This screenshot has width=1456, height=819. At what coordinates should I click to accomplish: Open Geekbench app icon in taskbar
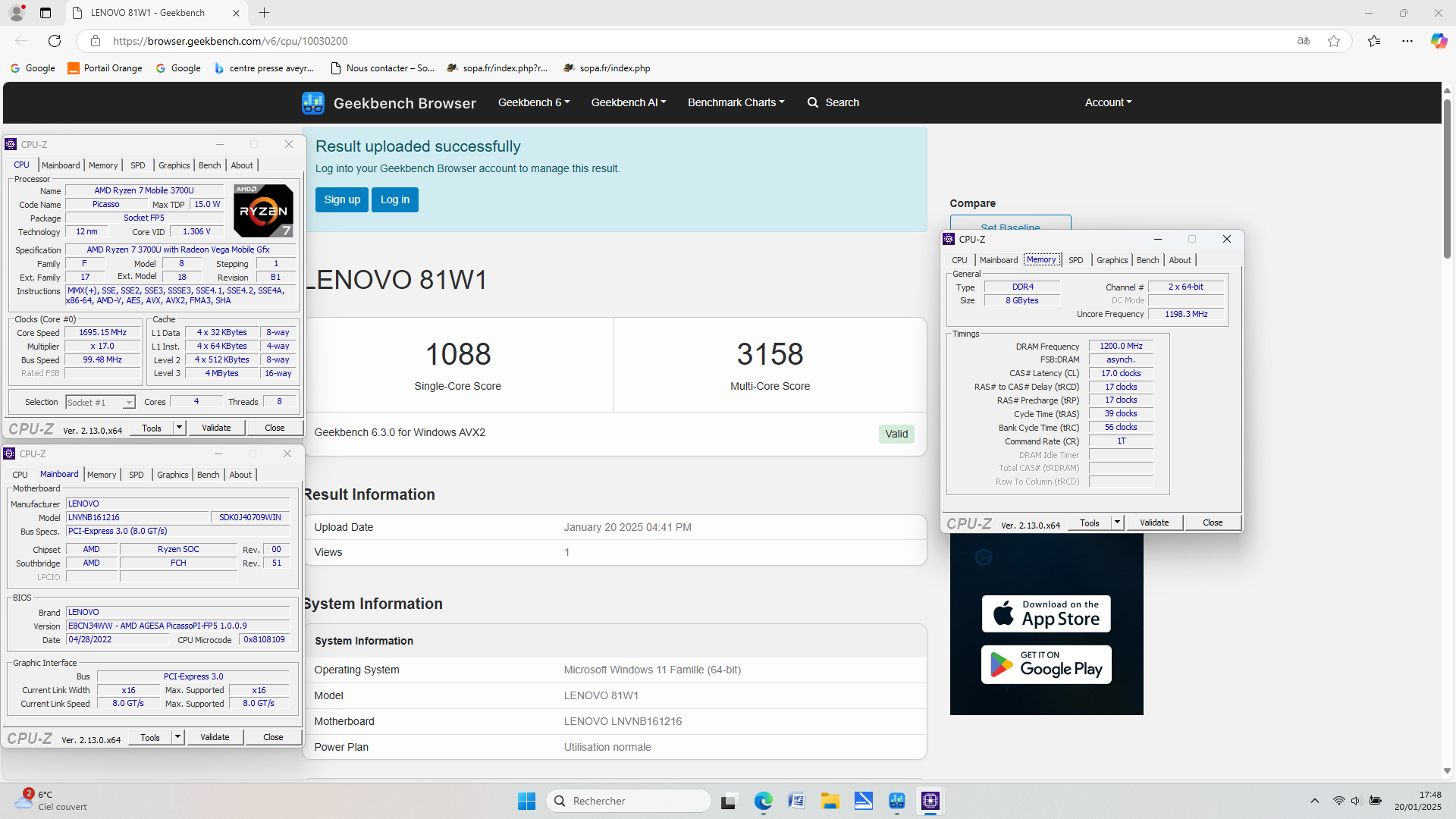pos(897,801)
